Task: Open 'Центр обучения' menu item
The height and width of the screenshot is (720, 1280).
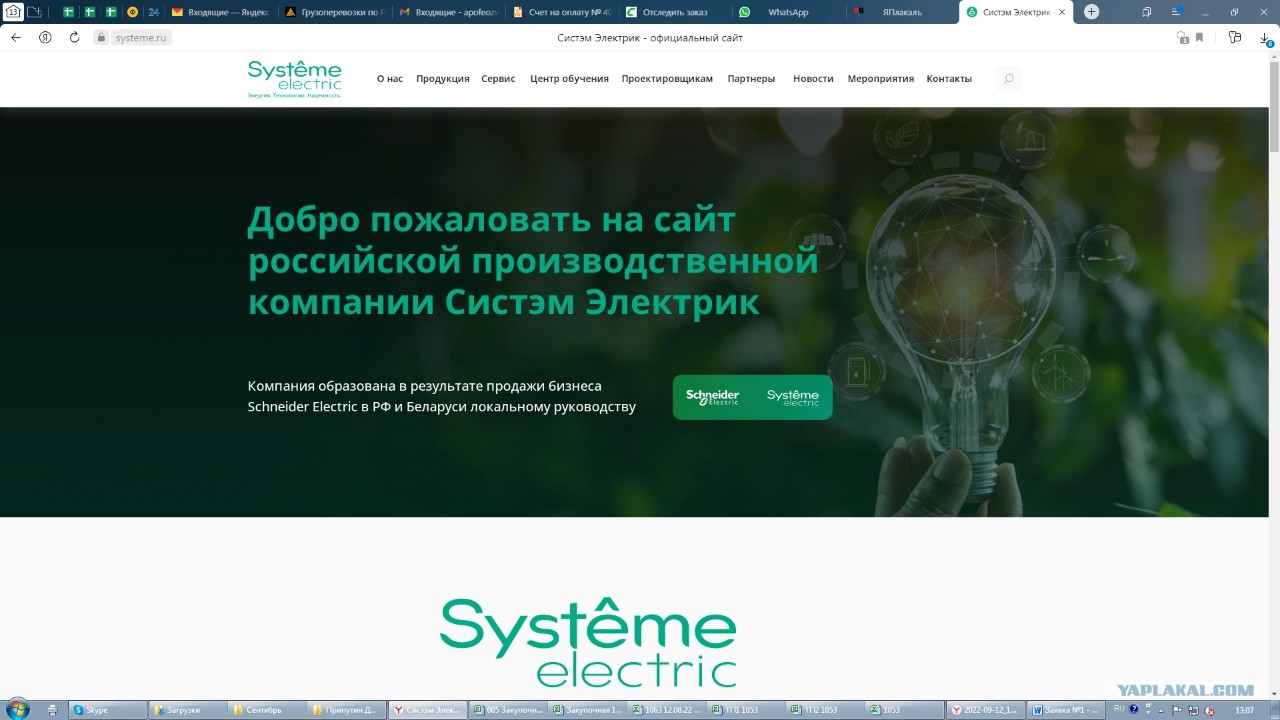Action: click(x=569, y=79)
